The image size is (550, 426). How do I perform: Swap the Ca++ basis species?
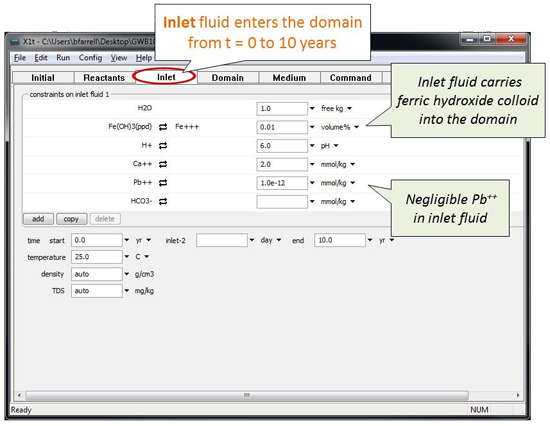[163, 164]
